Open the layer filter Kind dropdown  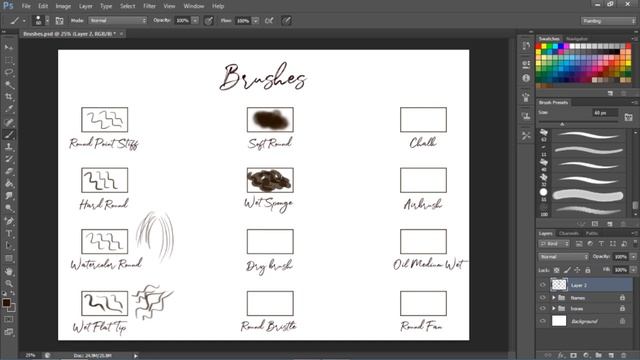554,244
